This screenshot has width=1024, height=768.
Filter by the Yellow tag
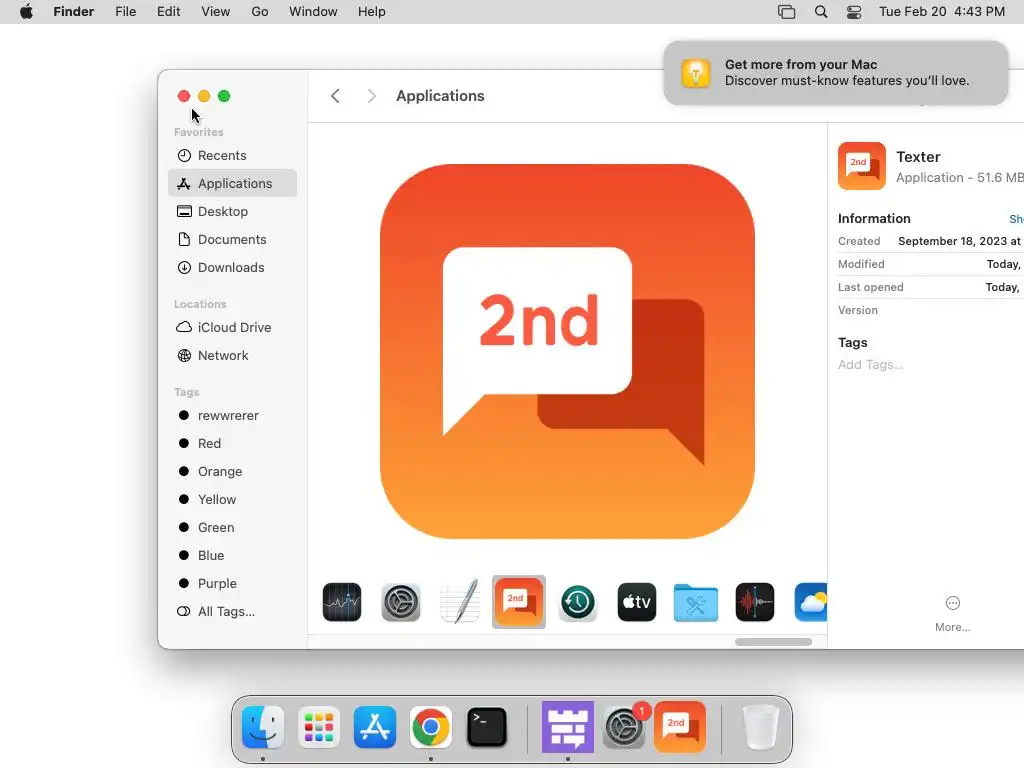232,500
